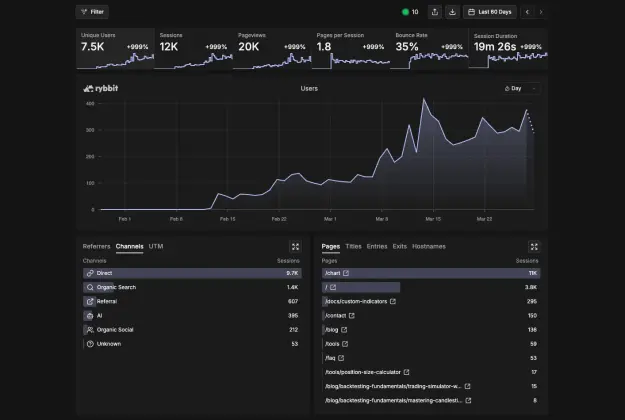Viewport: 625px width, 420px height.
Task: Switch to the Referrers tab
Action: pyautogui.click(x=96, y=246)
